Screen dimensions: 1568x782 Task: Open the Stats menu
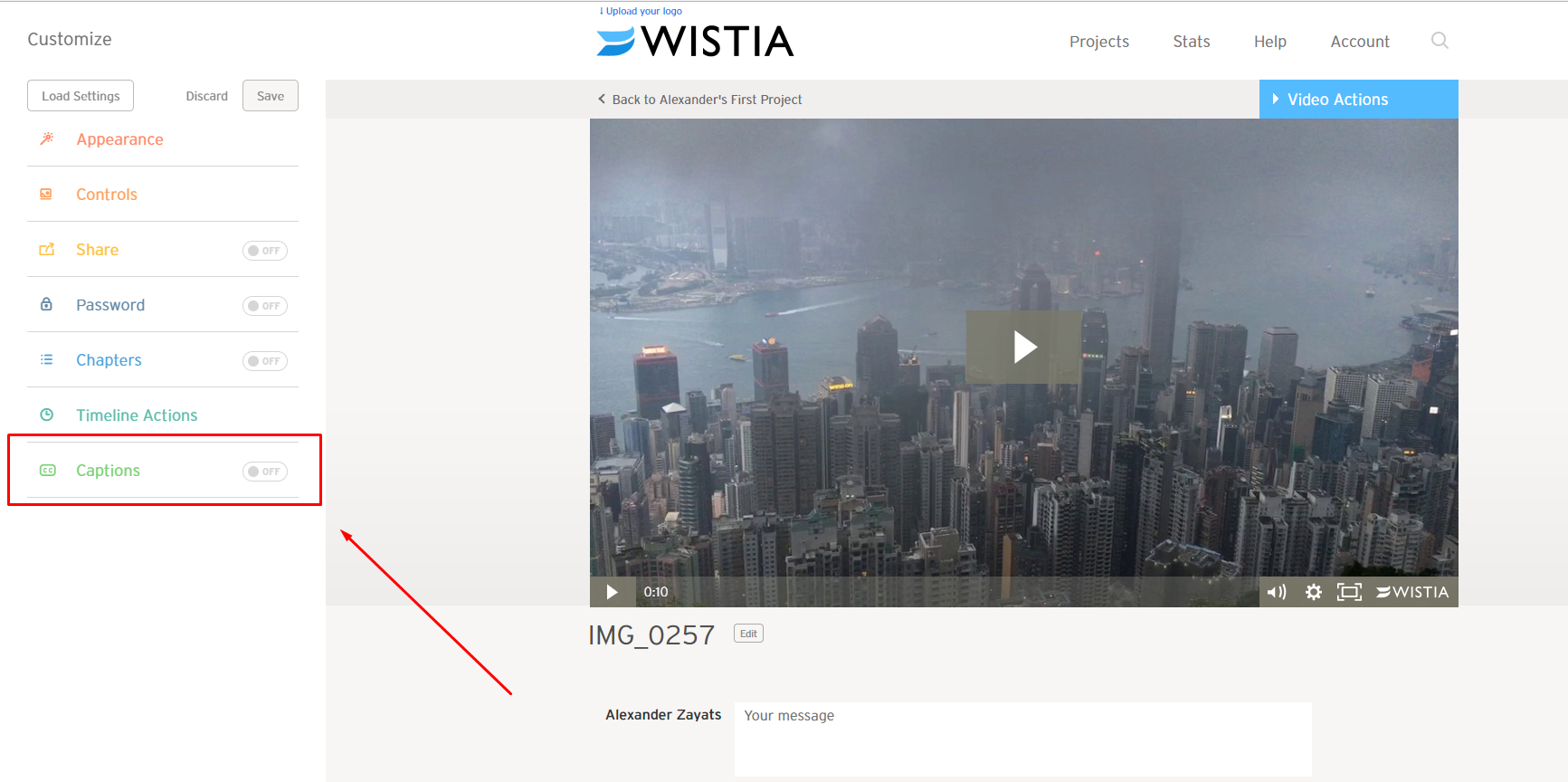(1191, 42)
